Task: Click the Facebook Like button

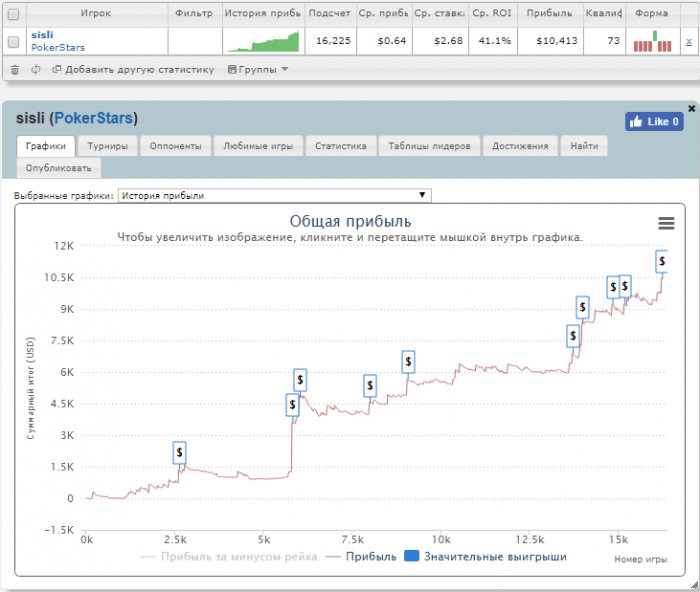Action: pyautogui.click(x=653, y=122)
